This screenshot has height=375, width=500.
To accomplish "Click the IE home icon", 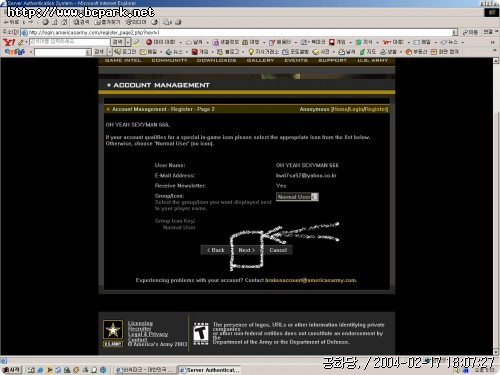I will point(64,22).
